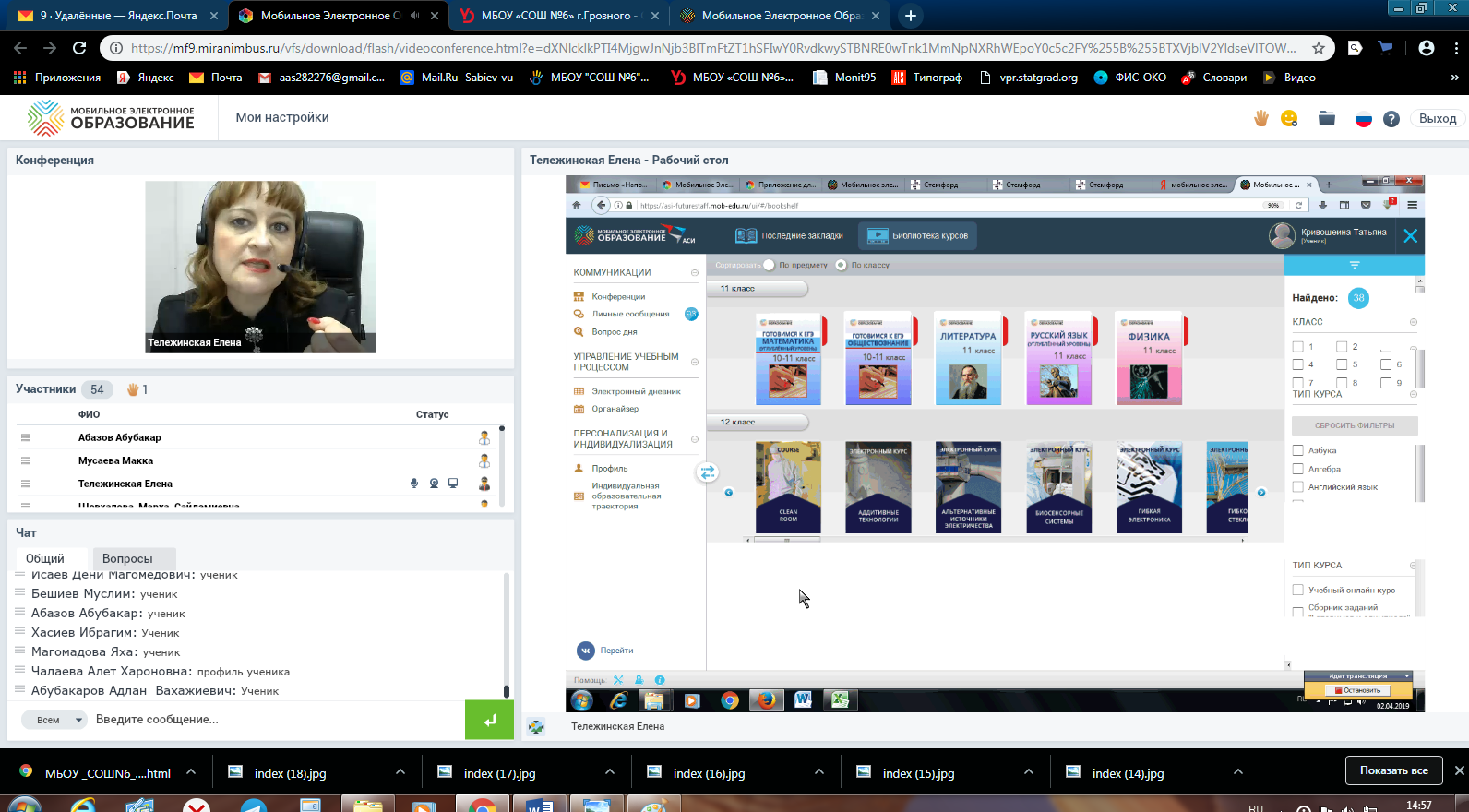Click Показать все in downloads bar
Viewport: 1469px width, 812px height.
1393,770
